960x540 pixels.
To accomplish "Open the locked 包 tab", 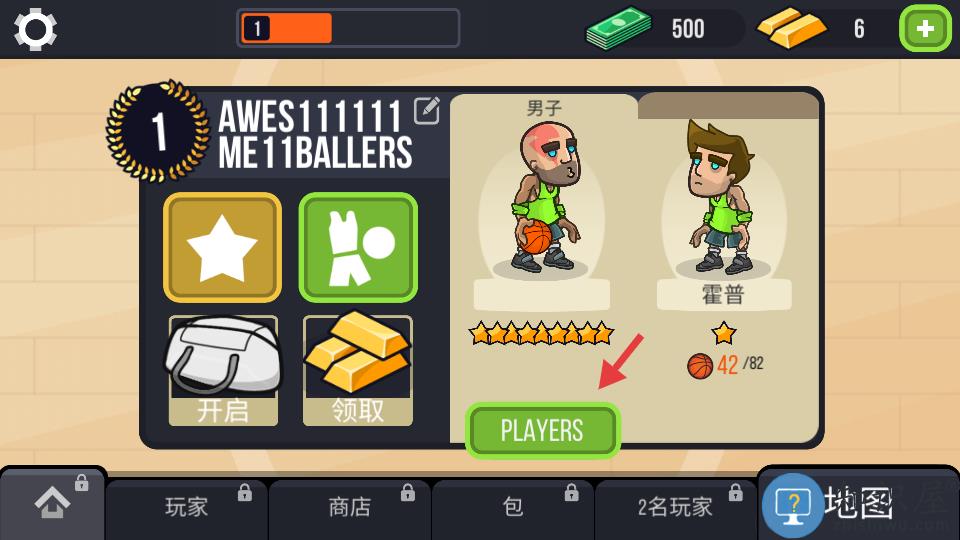I will pyautogui.click(x=513, y=508).
